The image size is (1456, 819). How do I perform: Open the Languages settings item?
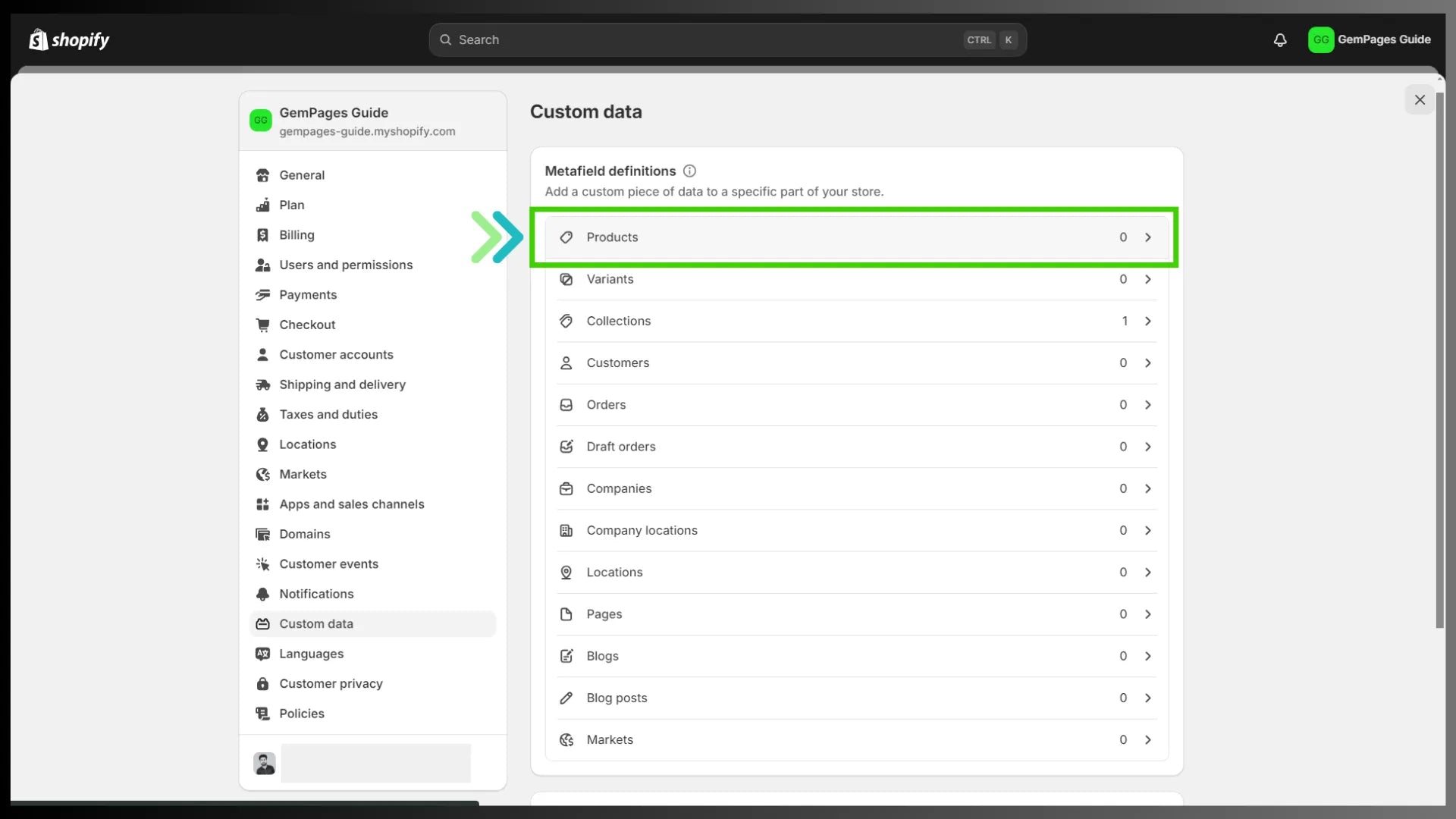click(x=372, y=654)
